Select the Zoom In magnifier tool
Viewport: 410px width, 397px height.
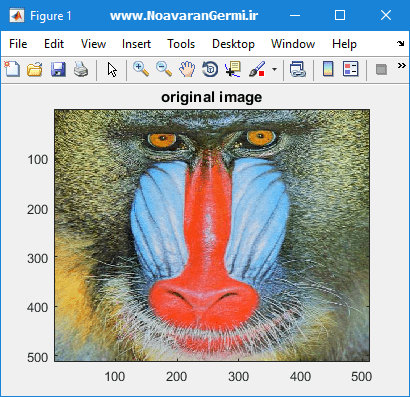[x=141, y=69]
